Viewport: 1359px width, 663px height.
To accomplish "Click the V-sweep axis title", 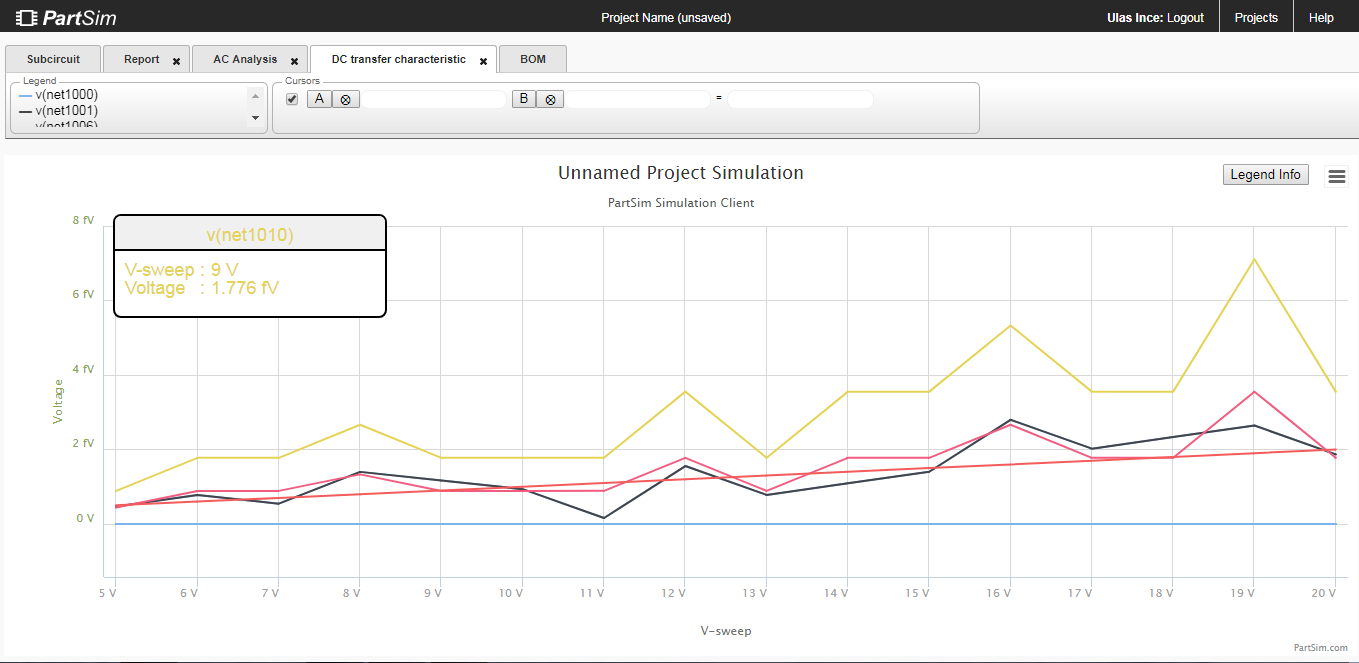I will [726, 631].
